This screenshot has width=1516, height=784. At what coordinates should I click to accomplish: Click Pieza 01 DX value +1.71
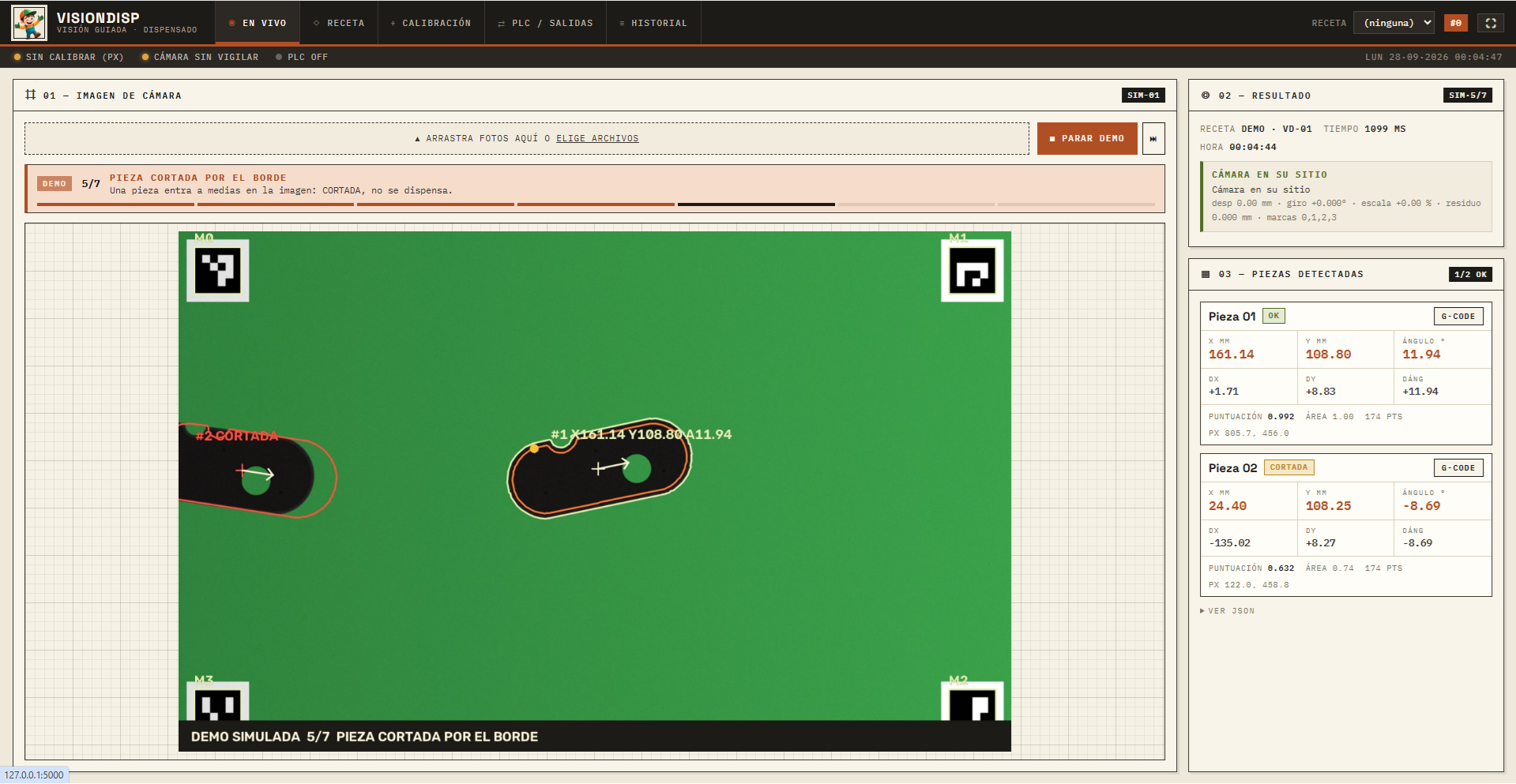point(1224,392)
